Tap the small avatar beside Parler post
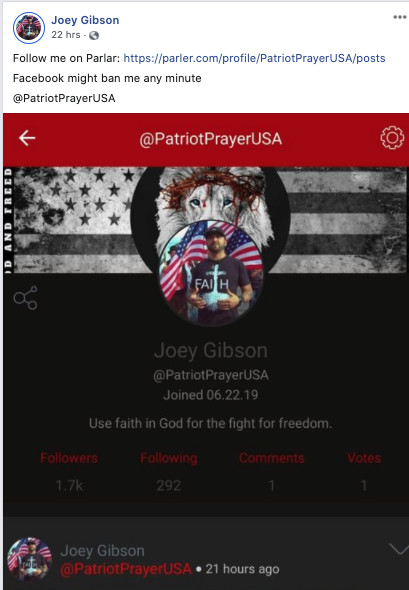 click(29, 559)
